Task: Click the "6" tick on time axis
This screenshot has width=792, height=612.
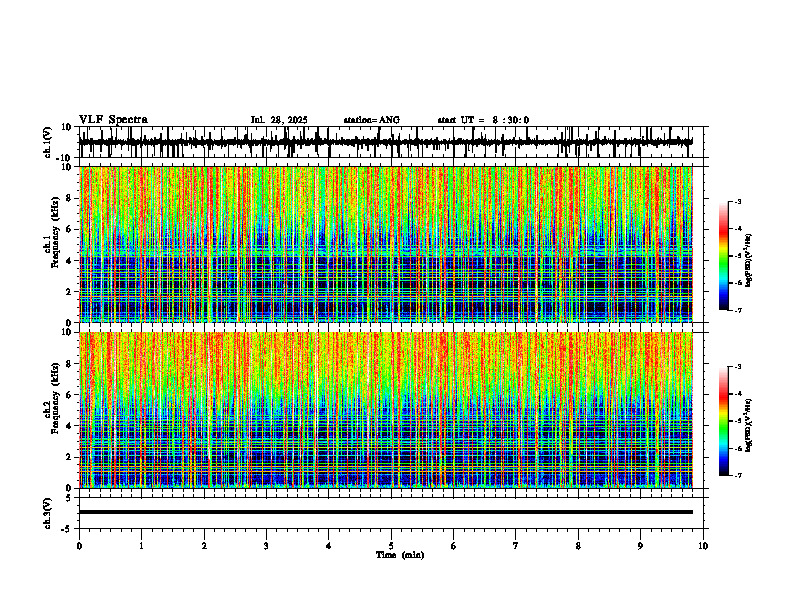Action: coord(454,546)
